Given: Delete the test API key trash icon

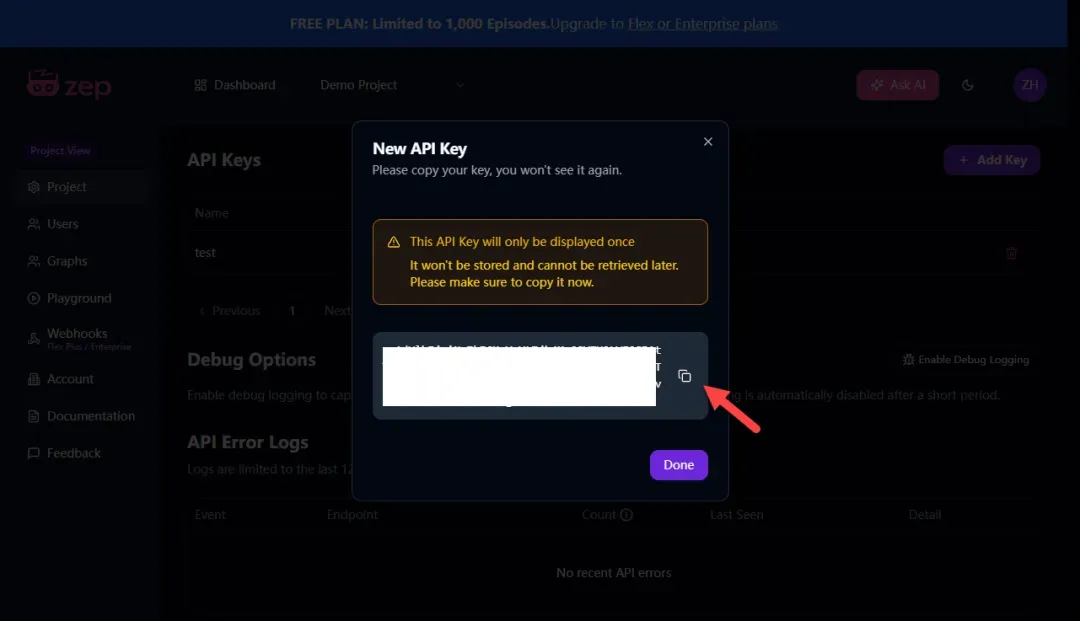Looking at the screenshot, I should tap(1011, 253).
